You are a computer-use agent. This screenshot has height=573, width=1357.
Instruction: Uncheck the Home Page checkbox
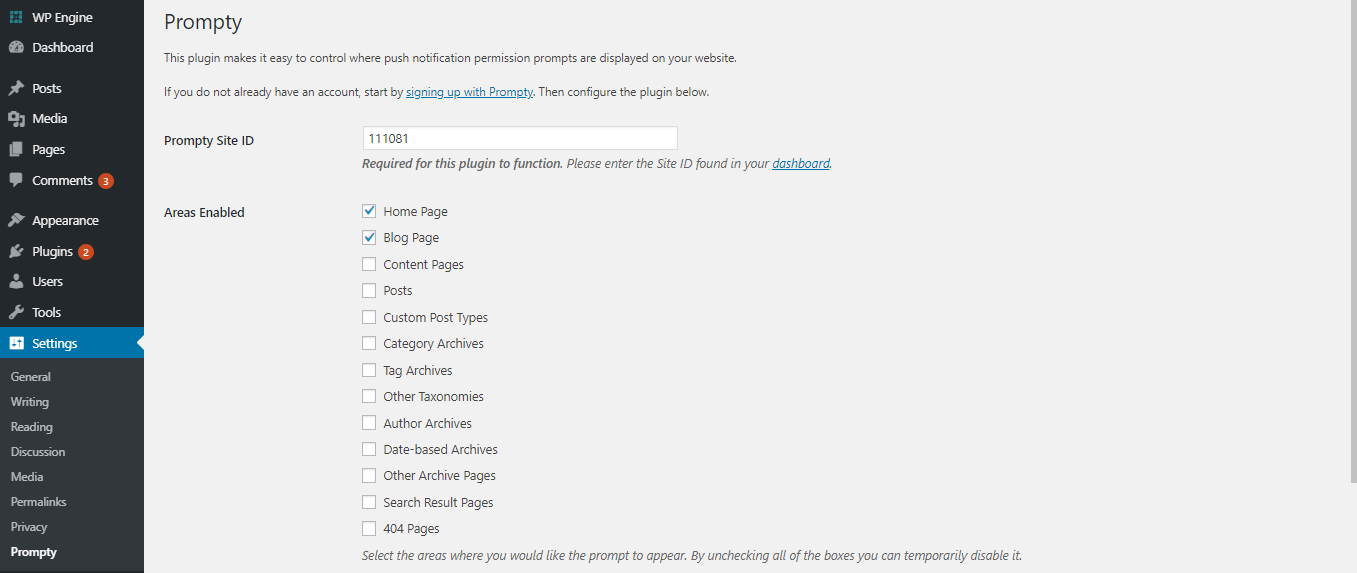click(x=369, y=211)
